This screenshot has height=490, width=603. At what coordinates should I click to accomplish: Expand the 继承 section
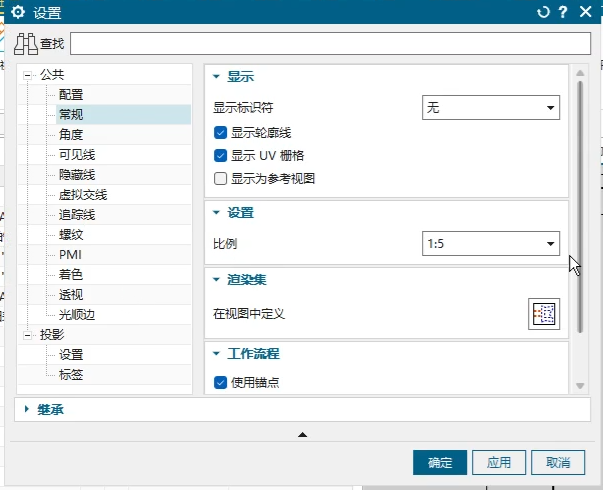[27, 409]
